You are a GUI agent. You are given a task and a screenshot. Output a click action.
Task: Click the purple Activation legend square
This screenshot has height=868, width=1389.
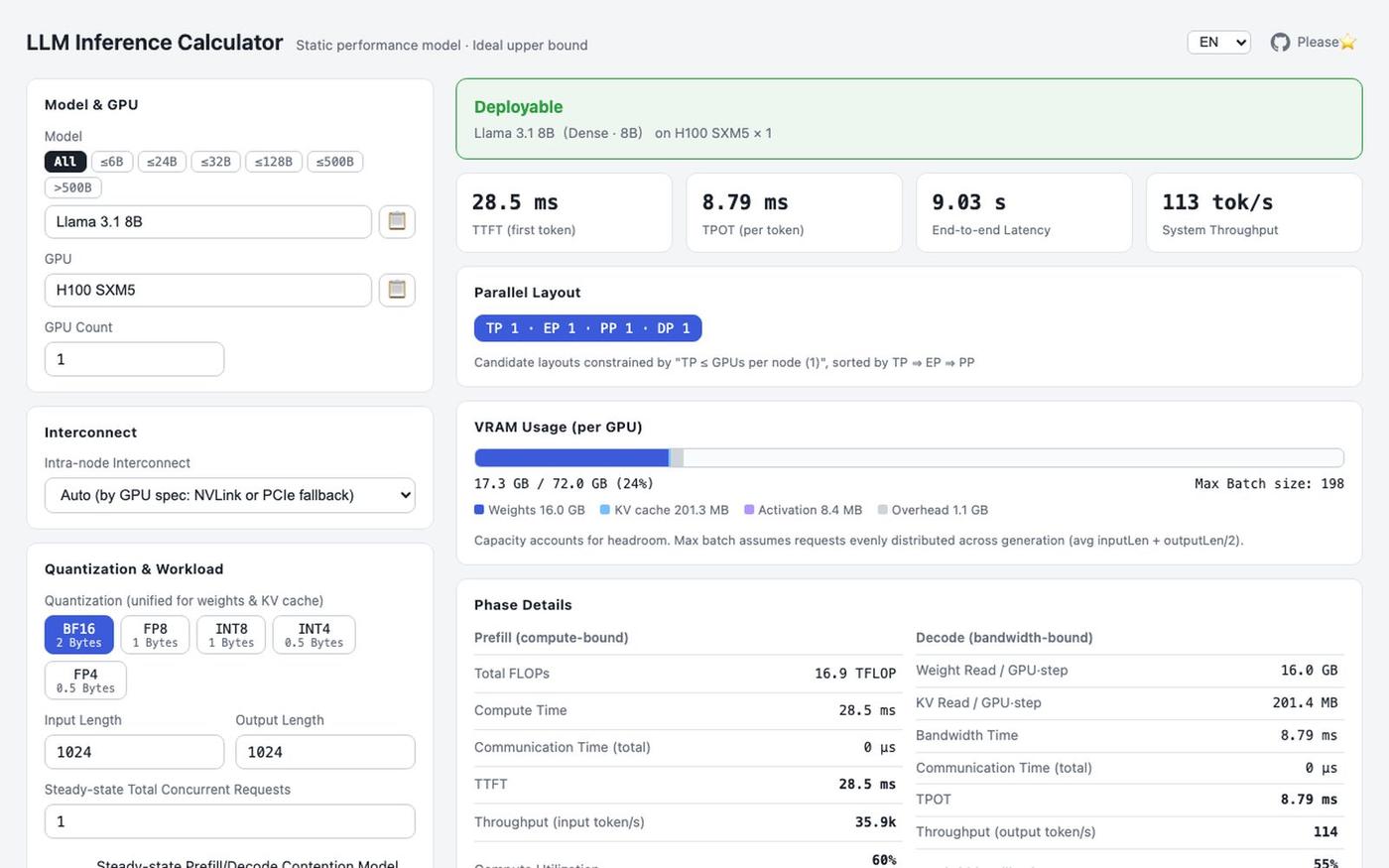pos(749,510)
